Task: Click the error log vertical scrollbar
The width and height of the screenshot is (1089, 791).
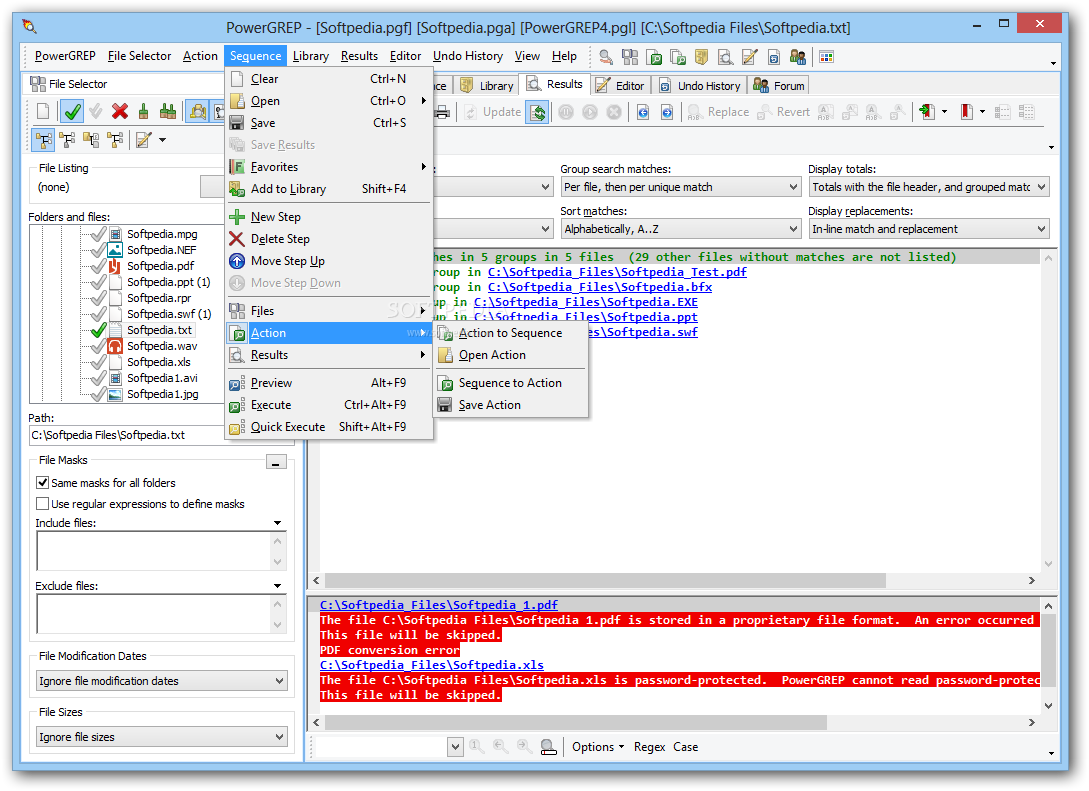Action: point(1048,650)
